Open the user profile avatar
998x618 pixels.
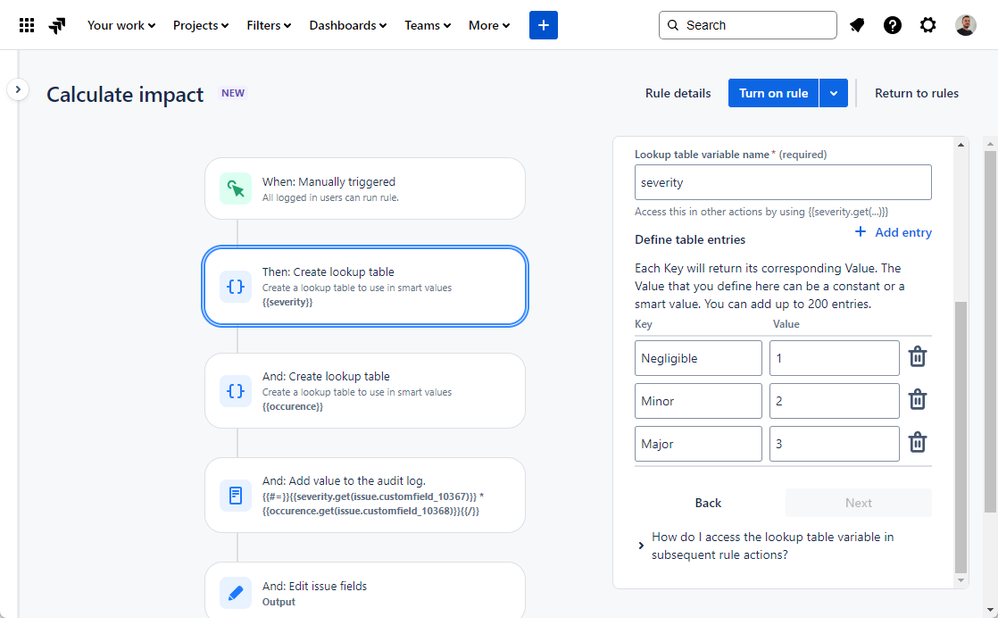click(x=966, y=25)
